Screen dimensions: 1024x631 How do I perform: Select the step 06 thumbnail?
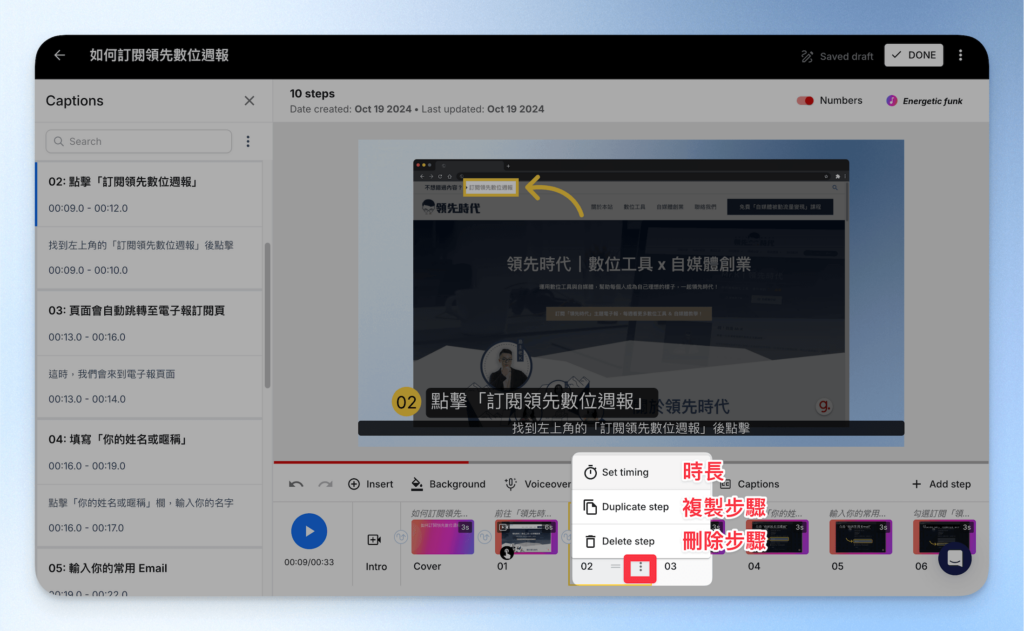(944, 537)
